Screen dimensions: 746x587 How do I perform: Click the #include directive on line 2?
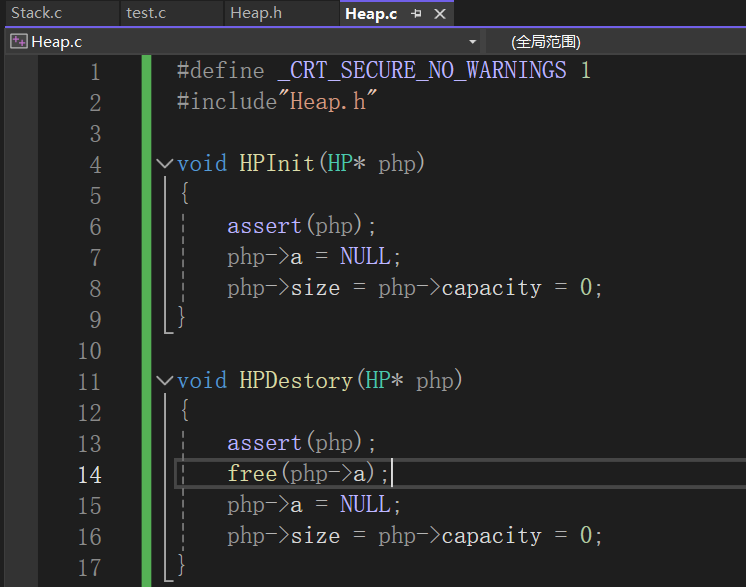[227, 101]
